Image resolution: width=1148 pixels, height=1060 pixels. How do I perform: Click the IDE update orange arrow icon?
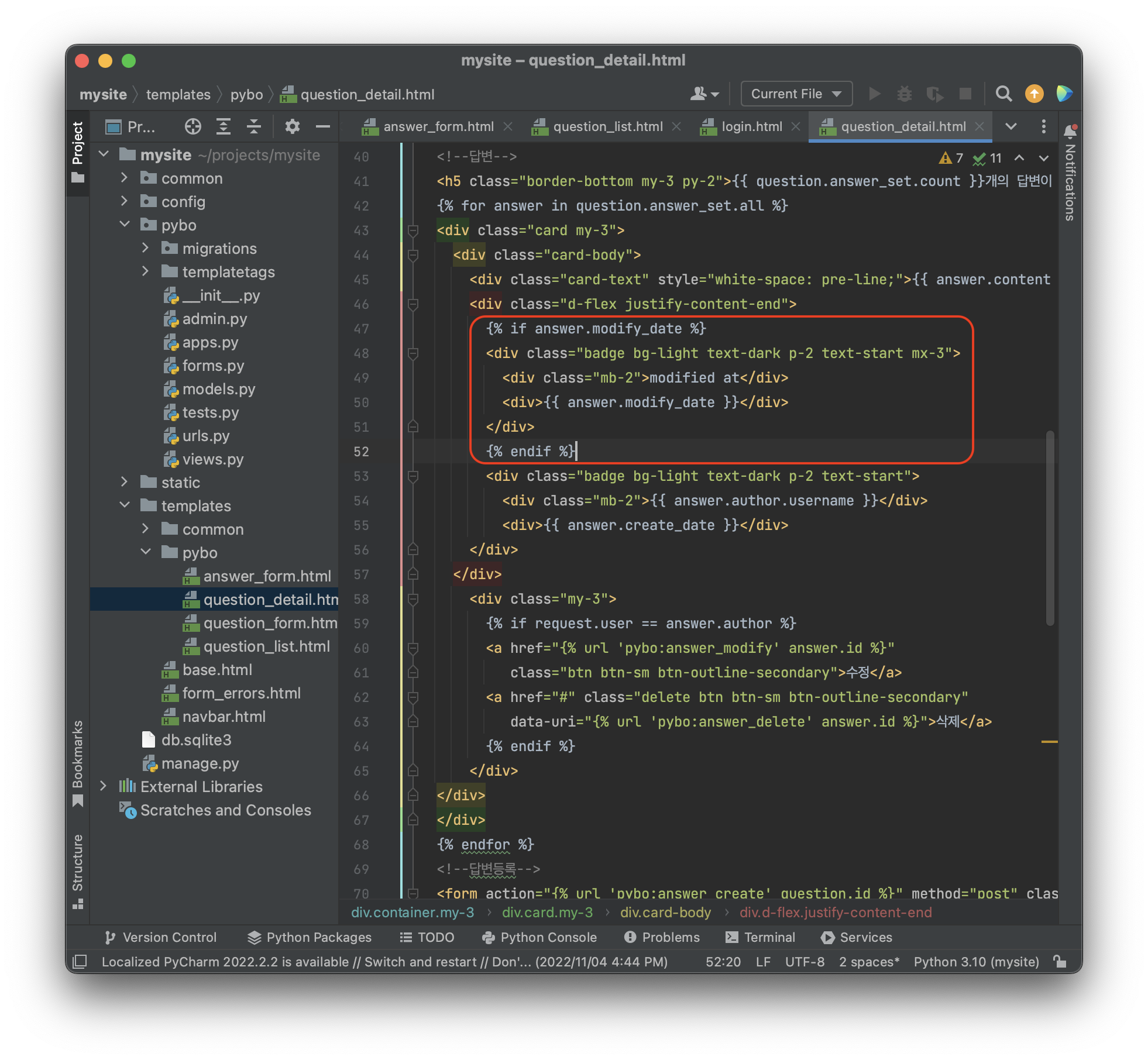[1034, 94]
